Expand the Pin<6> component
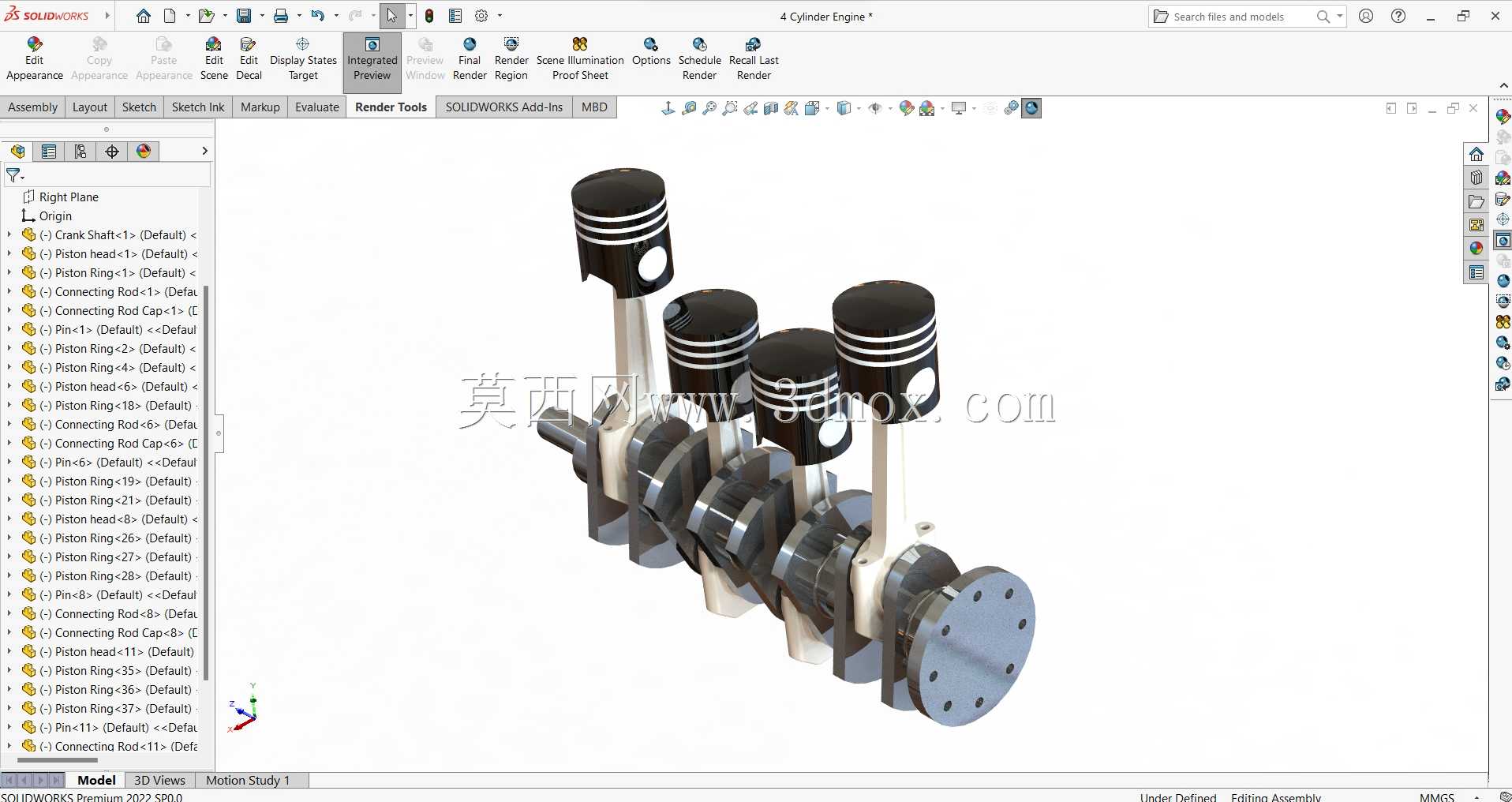1512x802 pixels. 9,462
